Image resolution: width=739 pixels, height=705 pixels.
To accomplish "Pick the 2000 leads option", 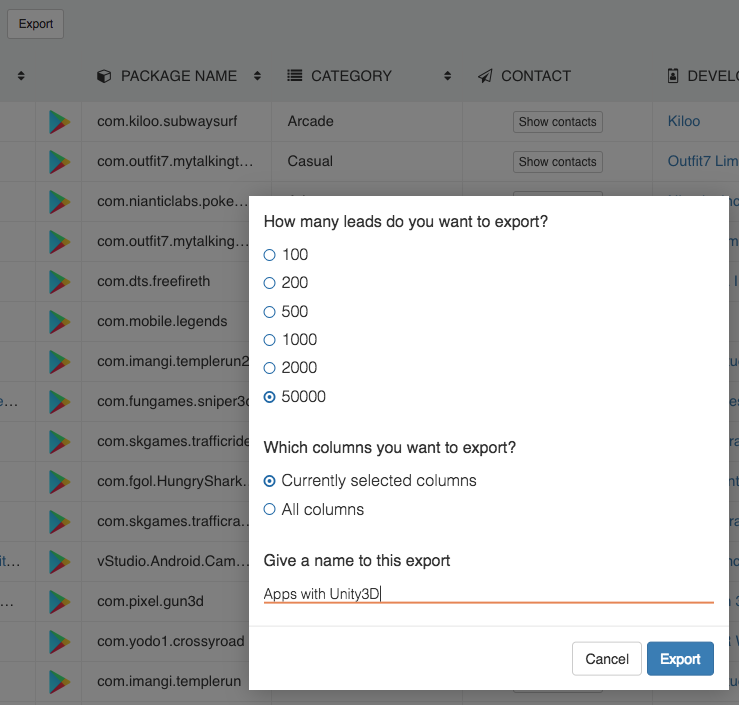I will (x=269, y=368).
